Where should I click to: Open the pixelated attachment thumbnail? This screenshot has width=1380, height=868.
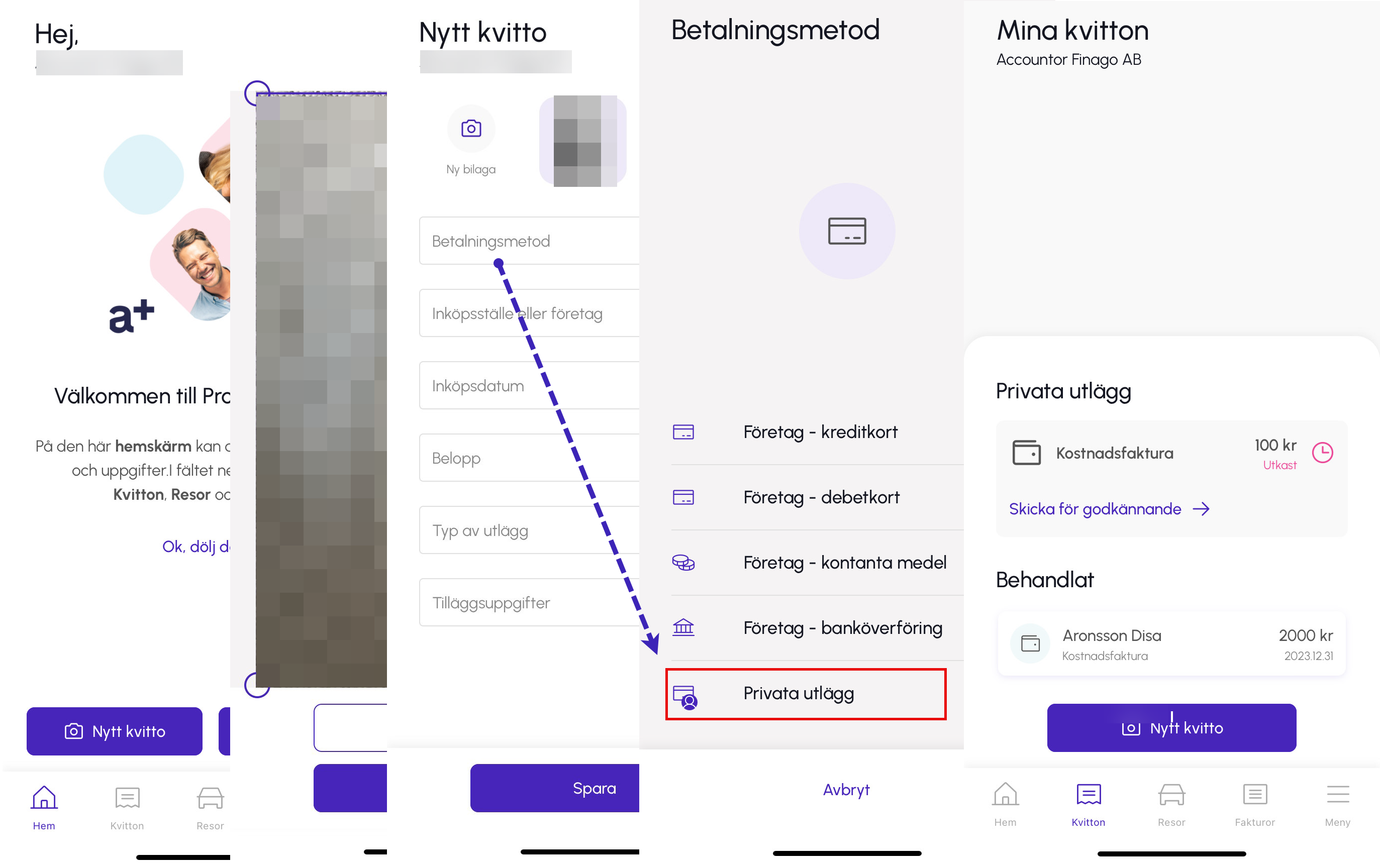click(x=583, y=141)
